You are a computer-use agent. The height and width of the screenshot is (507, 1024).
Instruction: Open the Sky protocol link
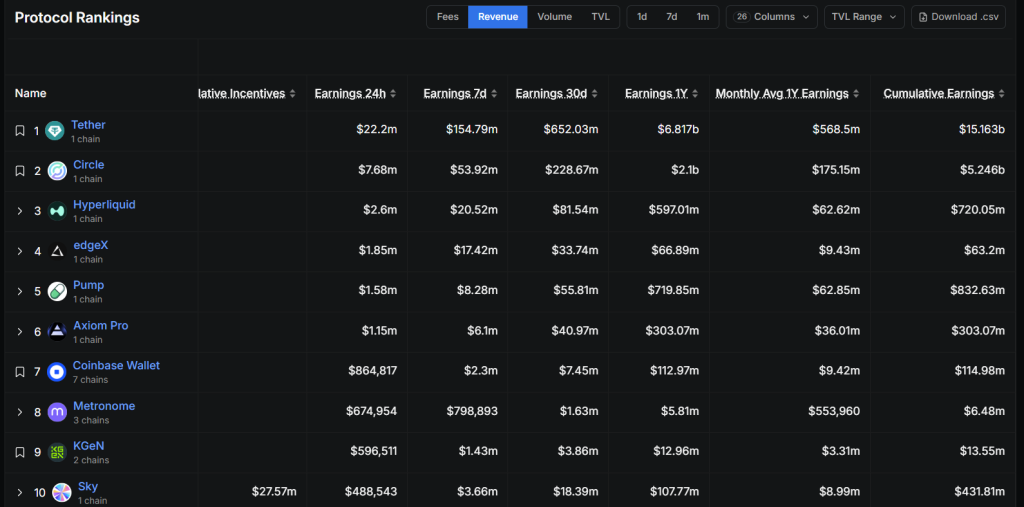pyautogui.click(x=88, y=487)
